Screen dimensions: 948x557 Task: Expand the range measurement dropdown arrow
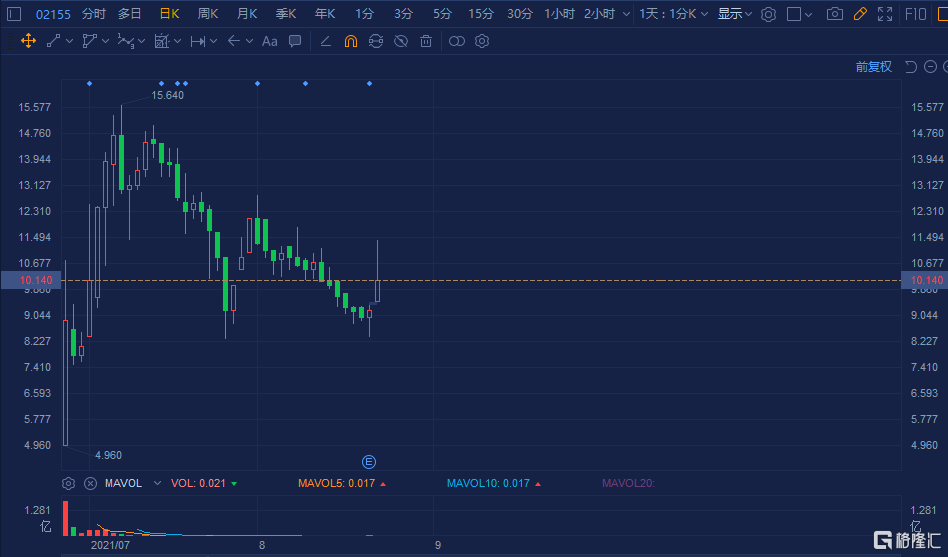click(213, 41)
